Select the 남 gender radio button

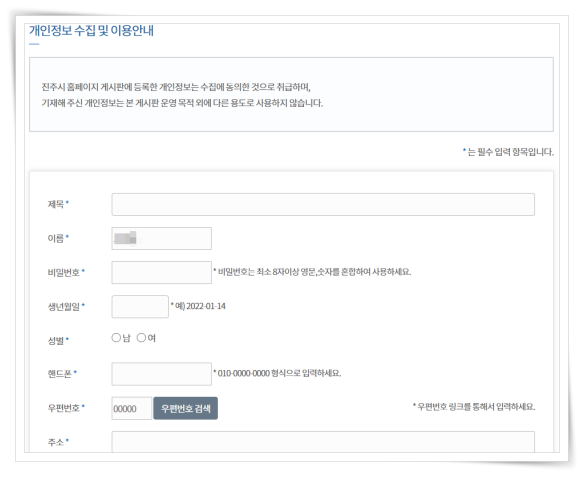[x=116, y=338]
